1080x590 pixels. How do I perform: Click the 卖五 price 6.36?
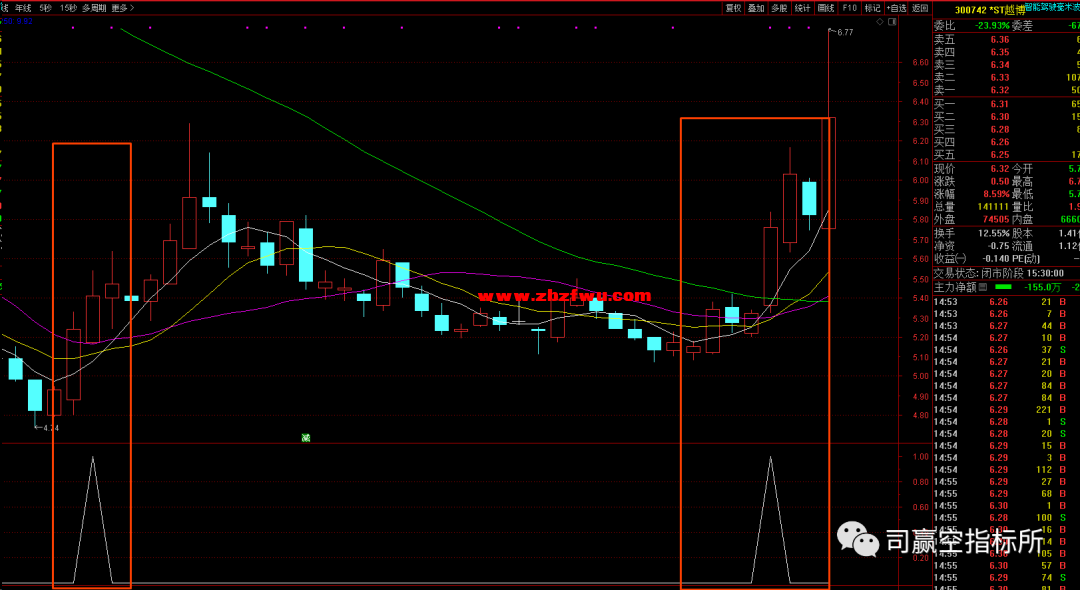[999, 39]
